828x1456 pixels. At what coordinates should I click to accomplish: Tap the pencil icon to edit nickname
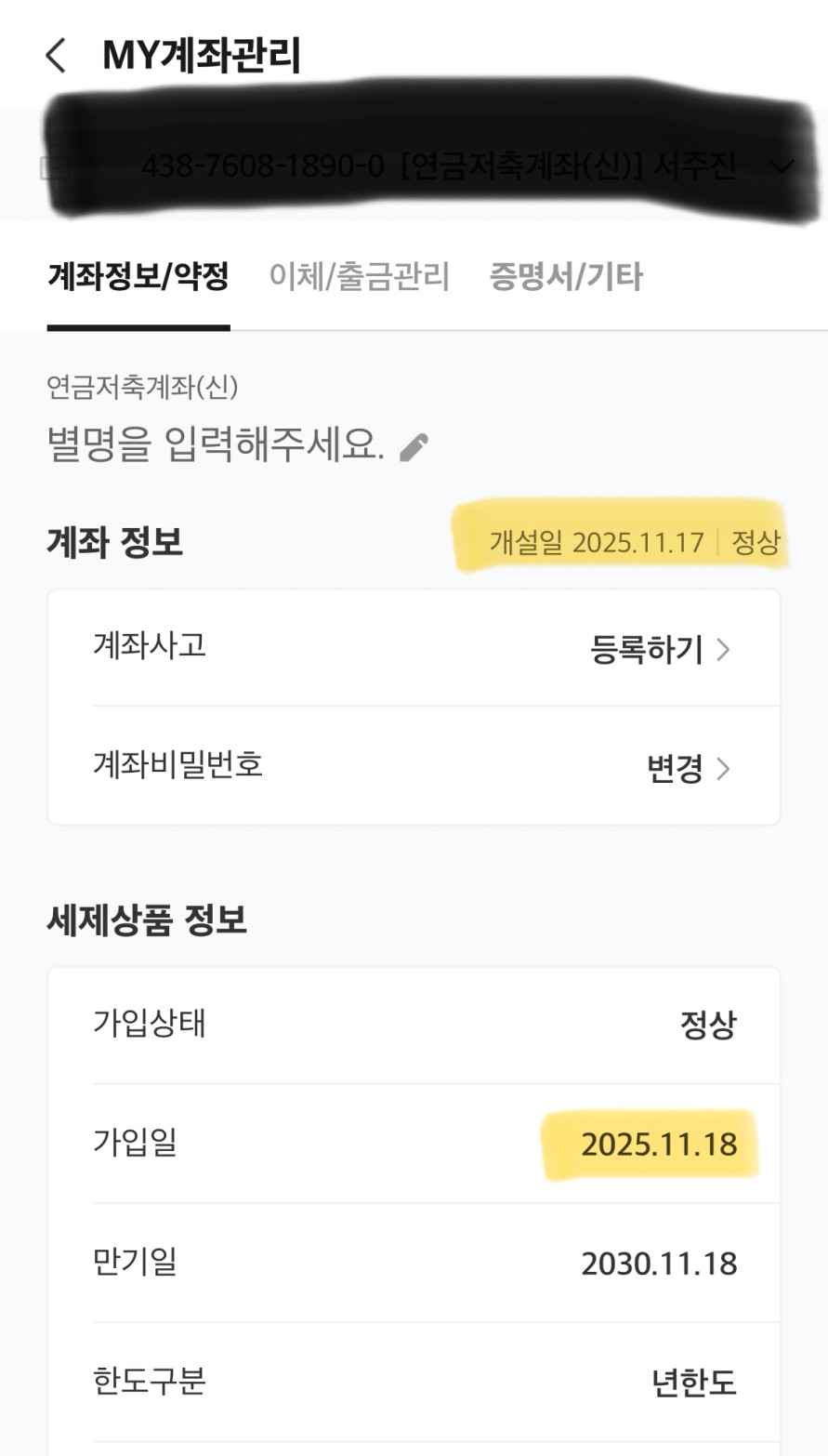[x=414, y=447]
